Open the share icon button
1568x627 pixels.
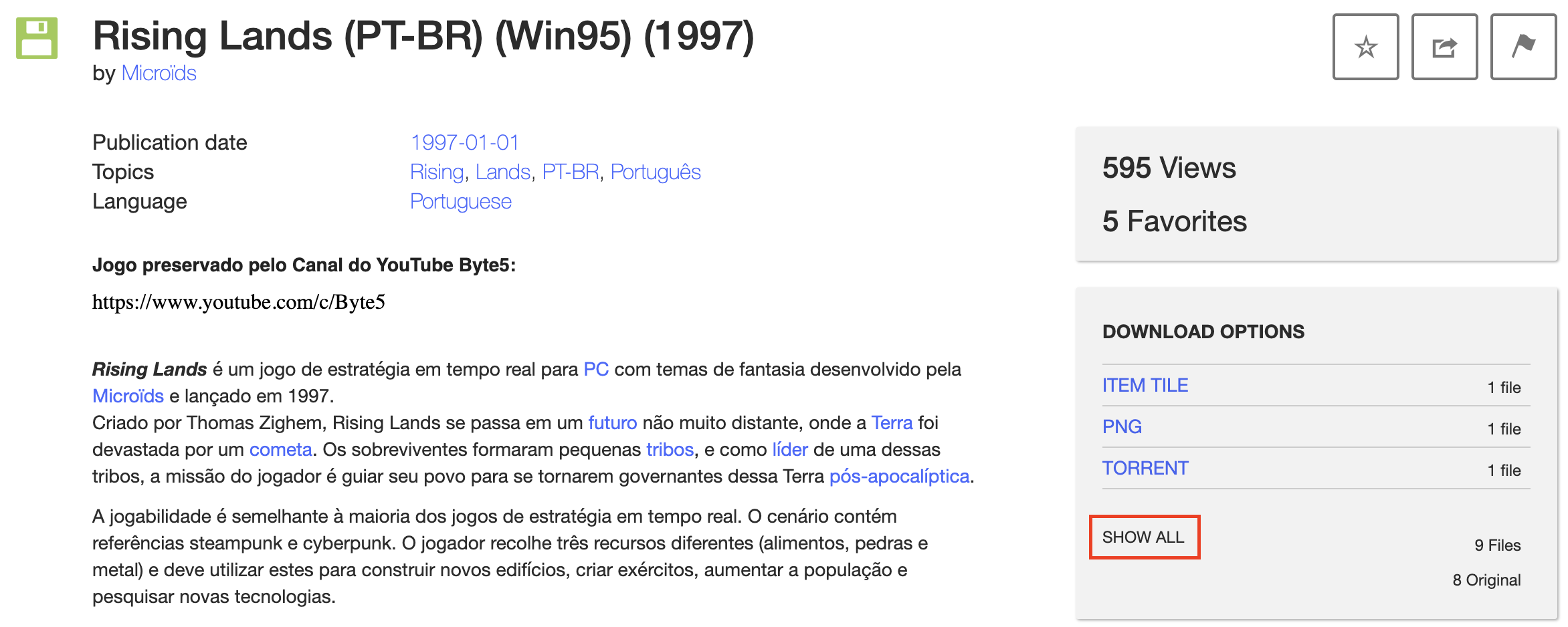click(1444, 47)
